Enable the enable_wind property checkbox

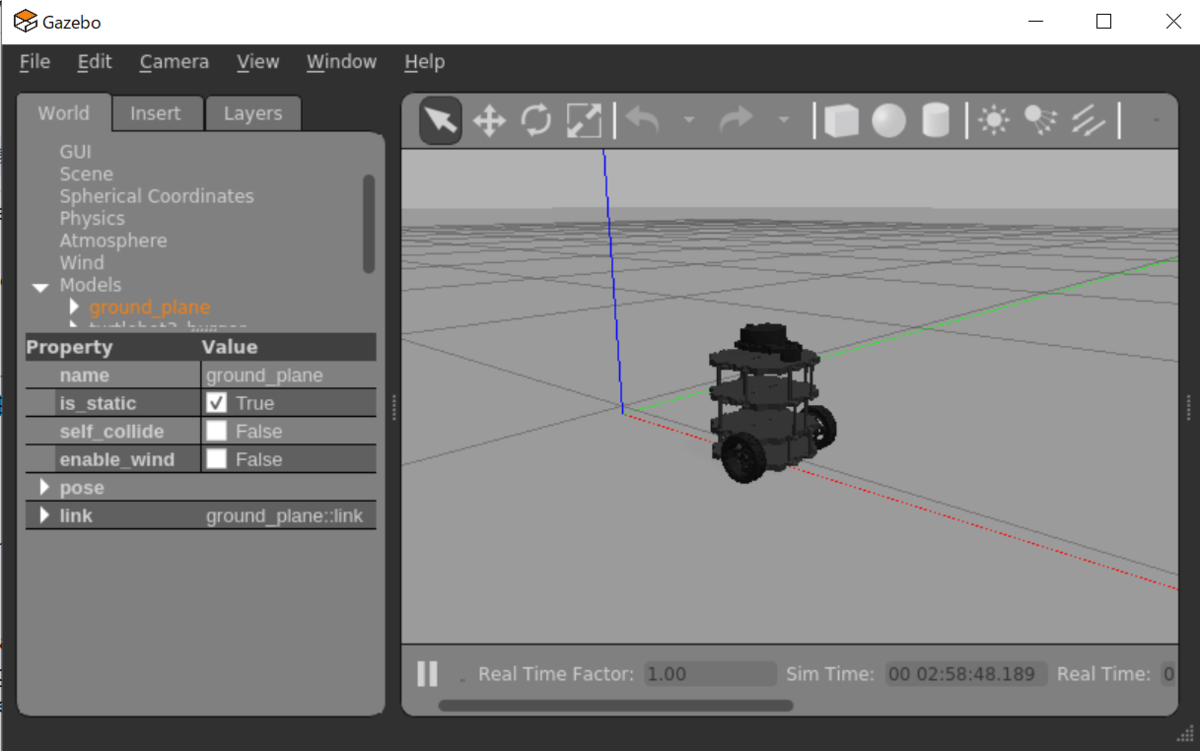coord(215,458)
